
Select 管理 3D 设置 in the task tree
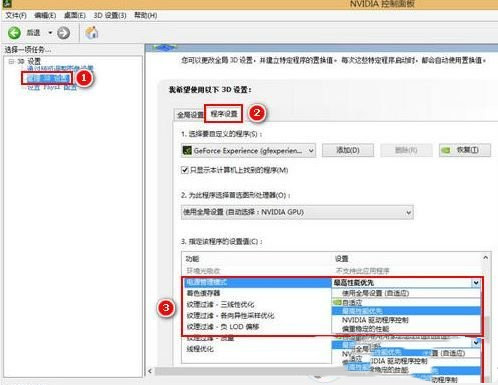48,78
